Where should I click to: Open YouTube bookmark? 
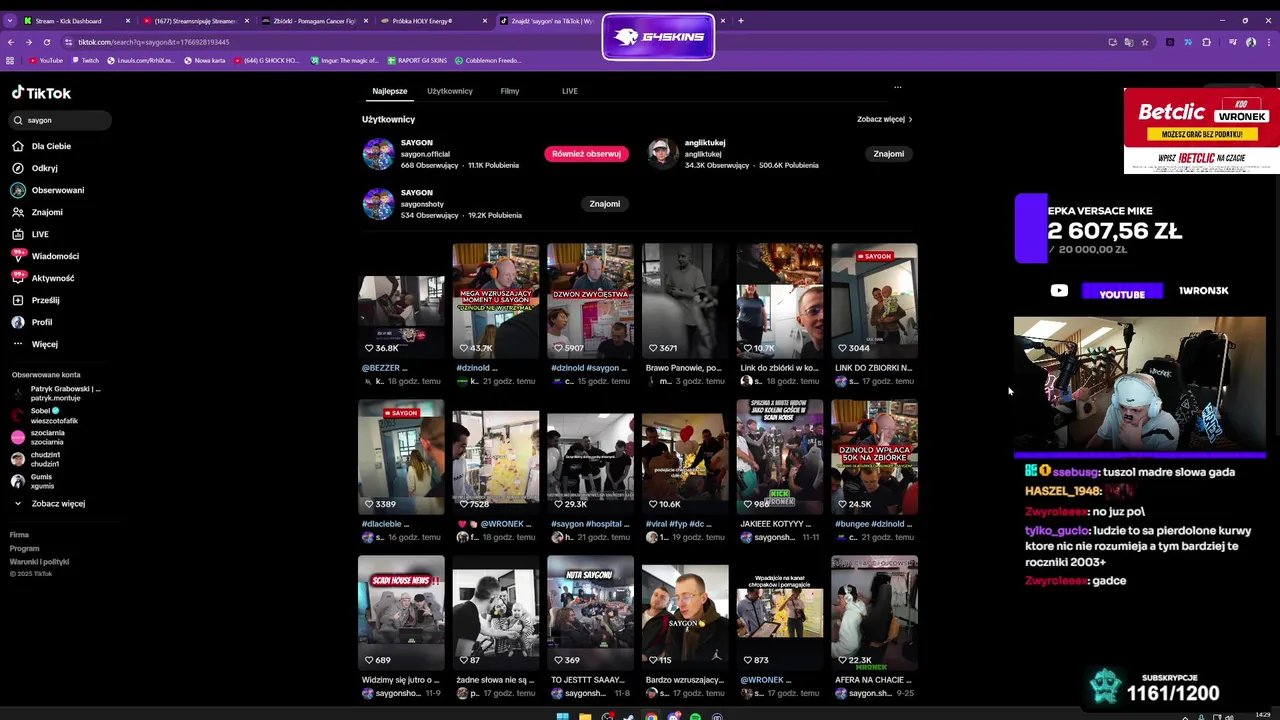point(46,60)
